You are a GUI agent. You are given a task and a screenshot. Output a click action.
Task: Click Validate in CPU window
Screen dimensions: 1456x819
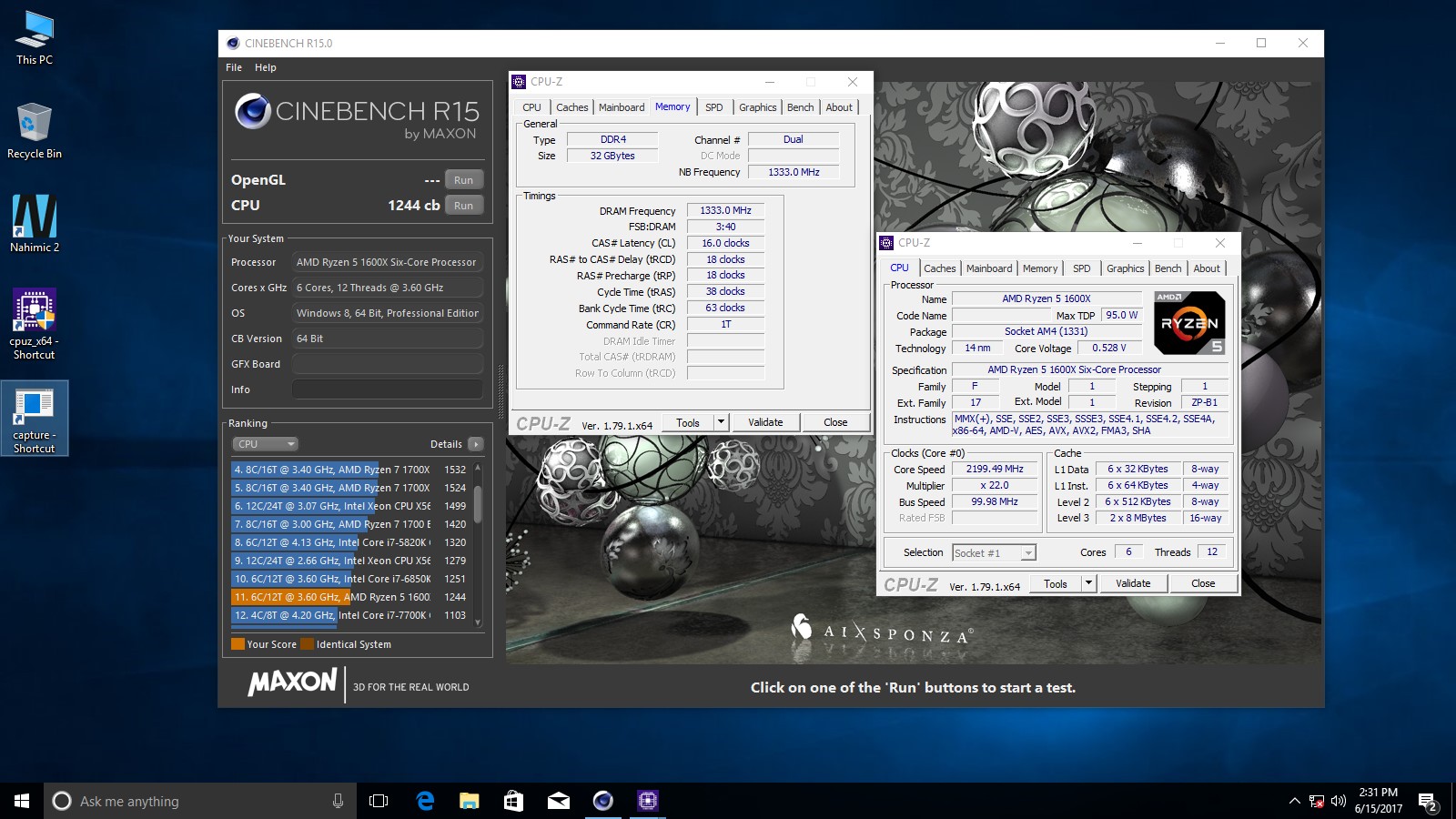[x=1133, y=583]
